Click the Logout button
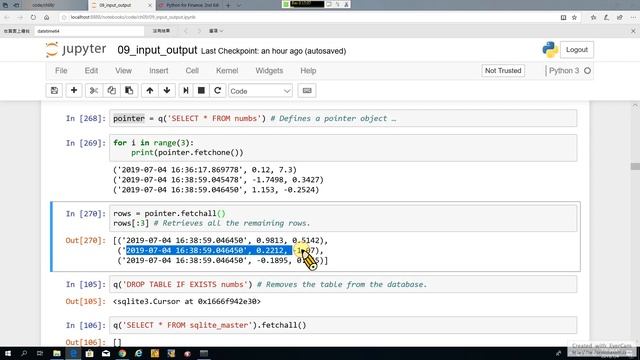The height and width of the screenshot is (360, 640). (x=577, y=49)
